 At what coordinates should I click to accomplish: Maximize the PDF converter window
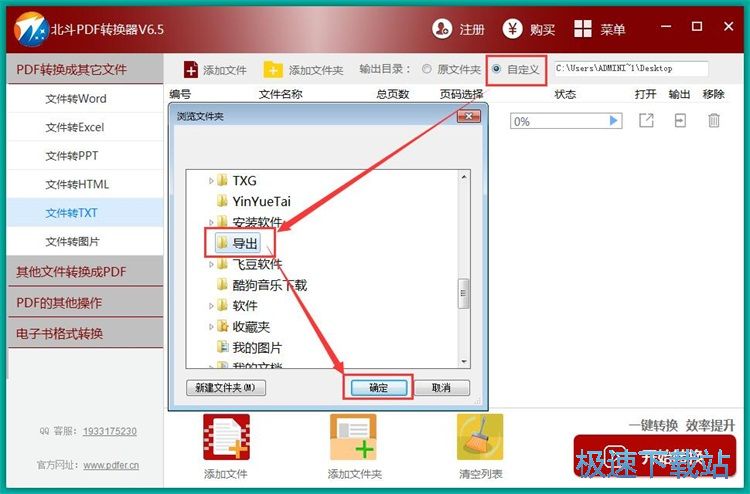[697, 26]
